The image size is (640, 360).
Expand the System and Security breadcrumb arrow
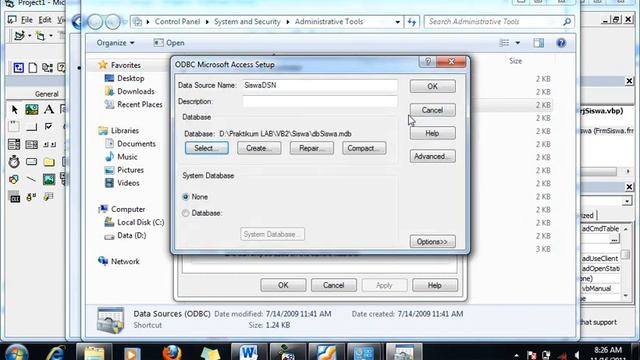[287, 22]
